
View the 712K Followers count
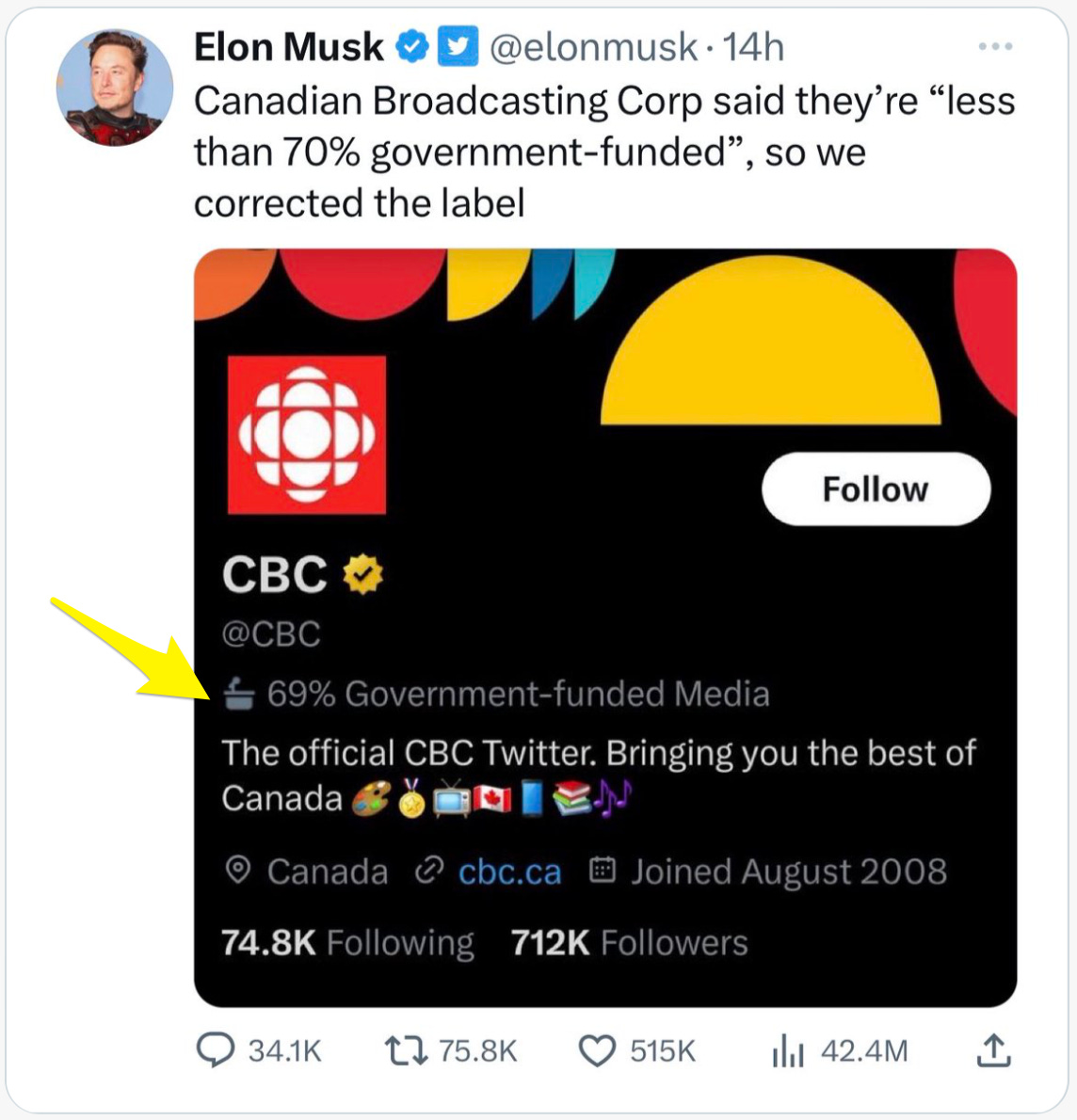tap(629, 942)
